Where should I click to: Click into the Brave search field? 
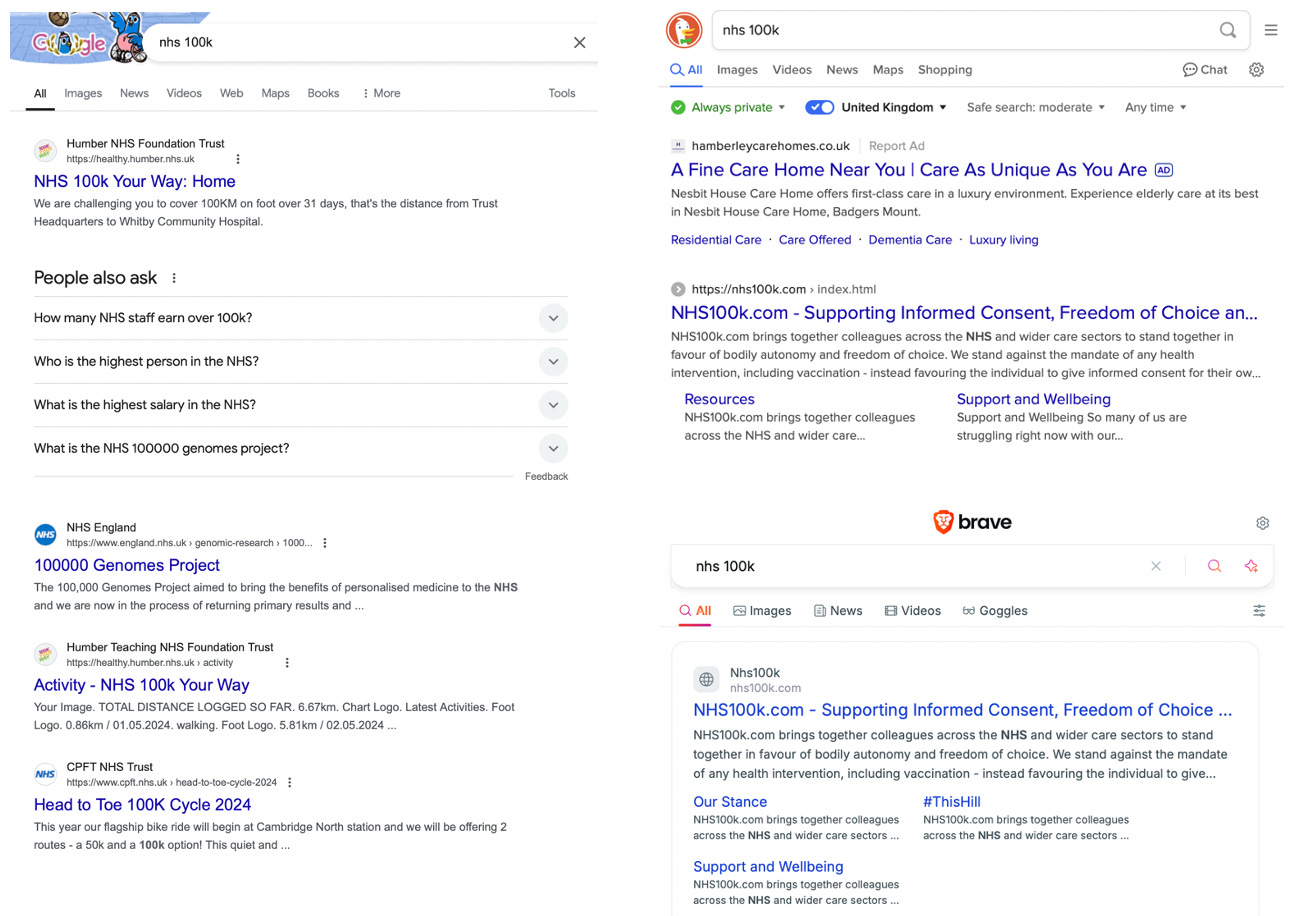point(915,566)
